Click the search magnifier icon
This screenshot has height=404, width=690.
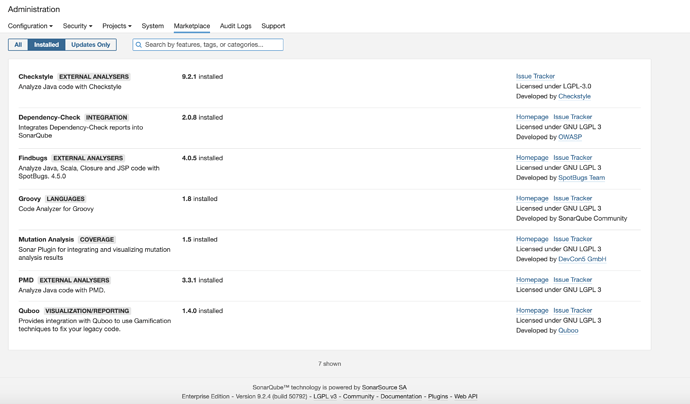(139, 44)
